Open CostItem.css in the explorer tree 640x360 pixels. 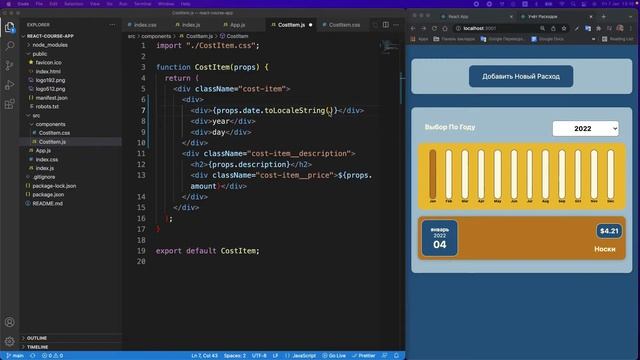(54, 133)
